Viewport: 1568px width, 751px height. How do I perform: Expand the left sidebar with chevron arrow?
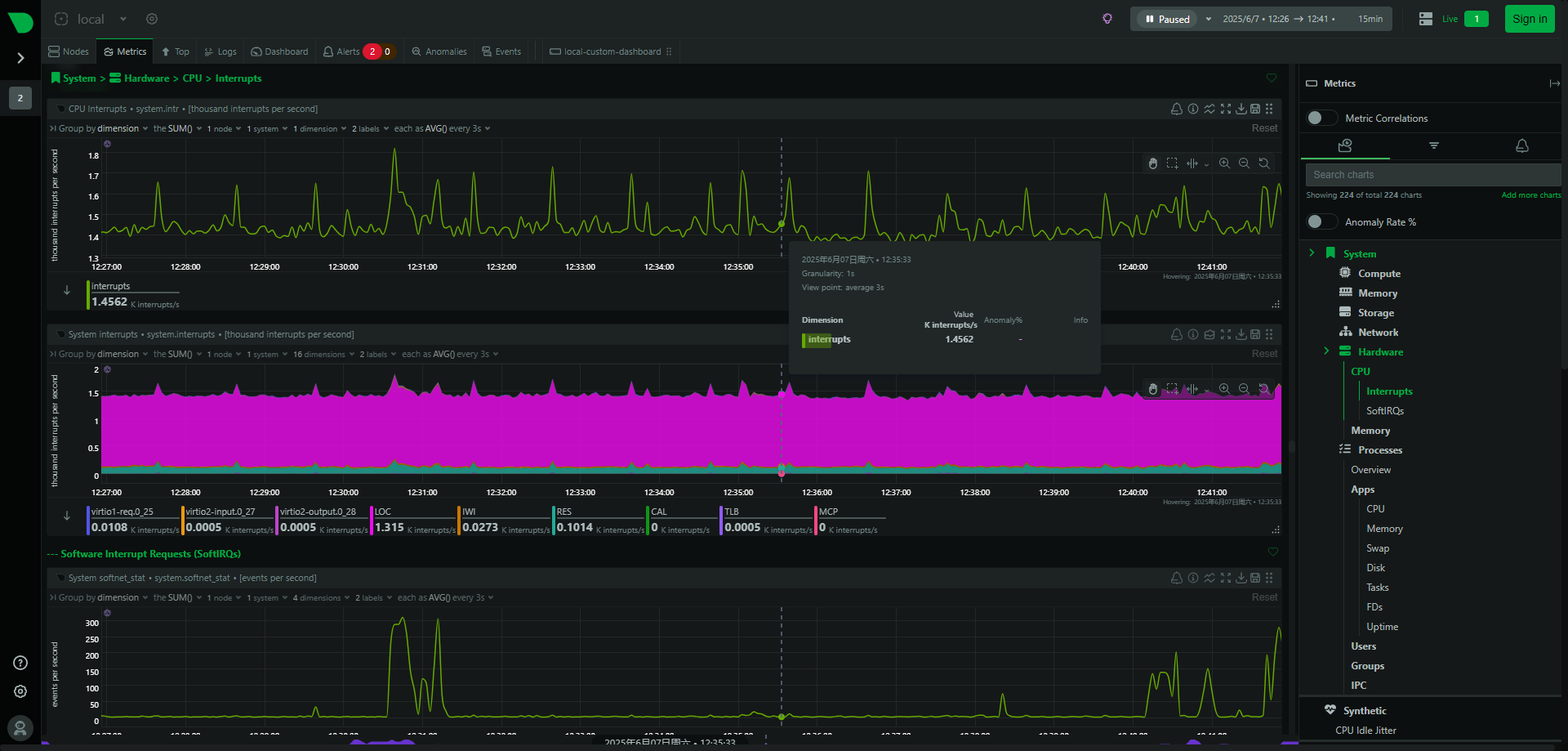[20, 58]
